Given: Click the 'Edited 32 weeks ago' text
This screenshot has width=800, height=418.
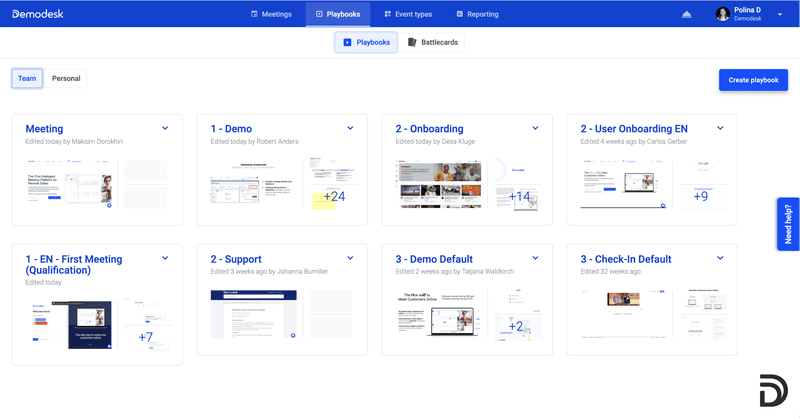Looking at the screenshot, I should click(x=610, y=272).
